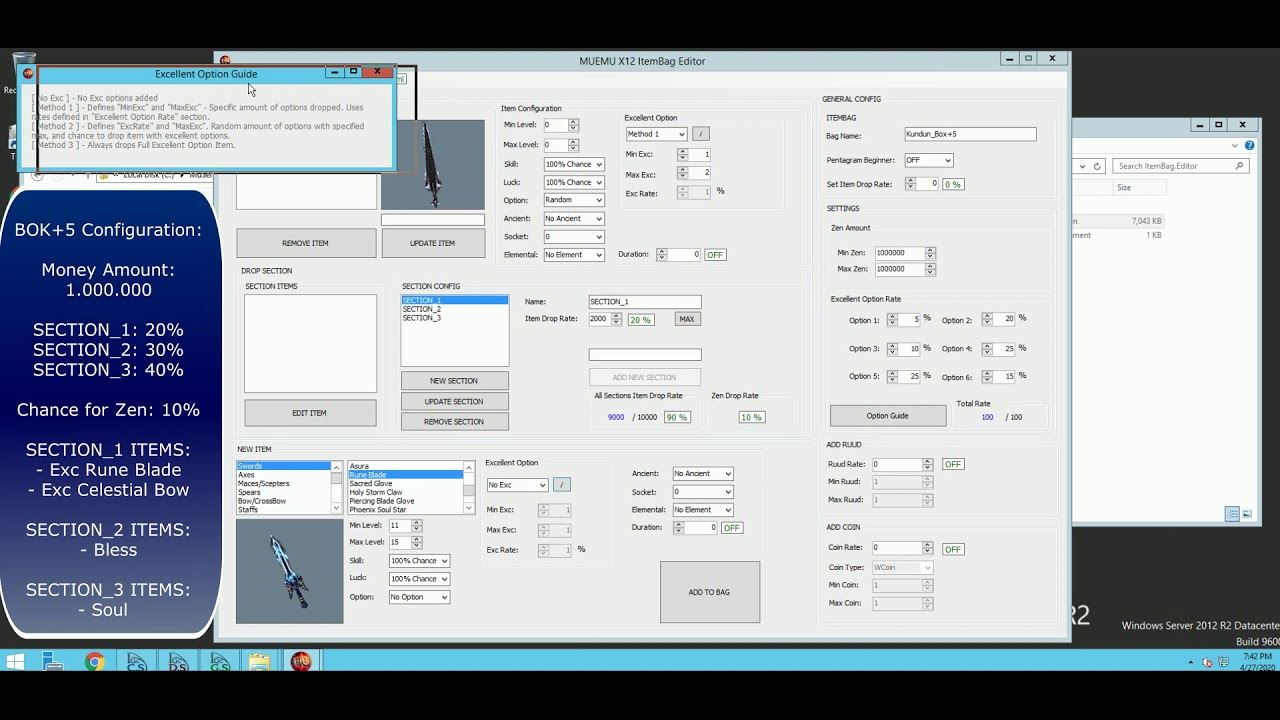Open the Pentagram Beginner dropdown

pos(928,160)
